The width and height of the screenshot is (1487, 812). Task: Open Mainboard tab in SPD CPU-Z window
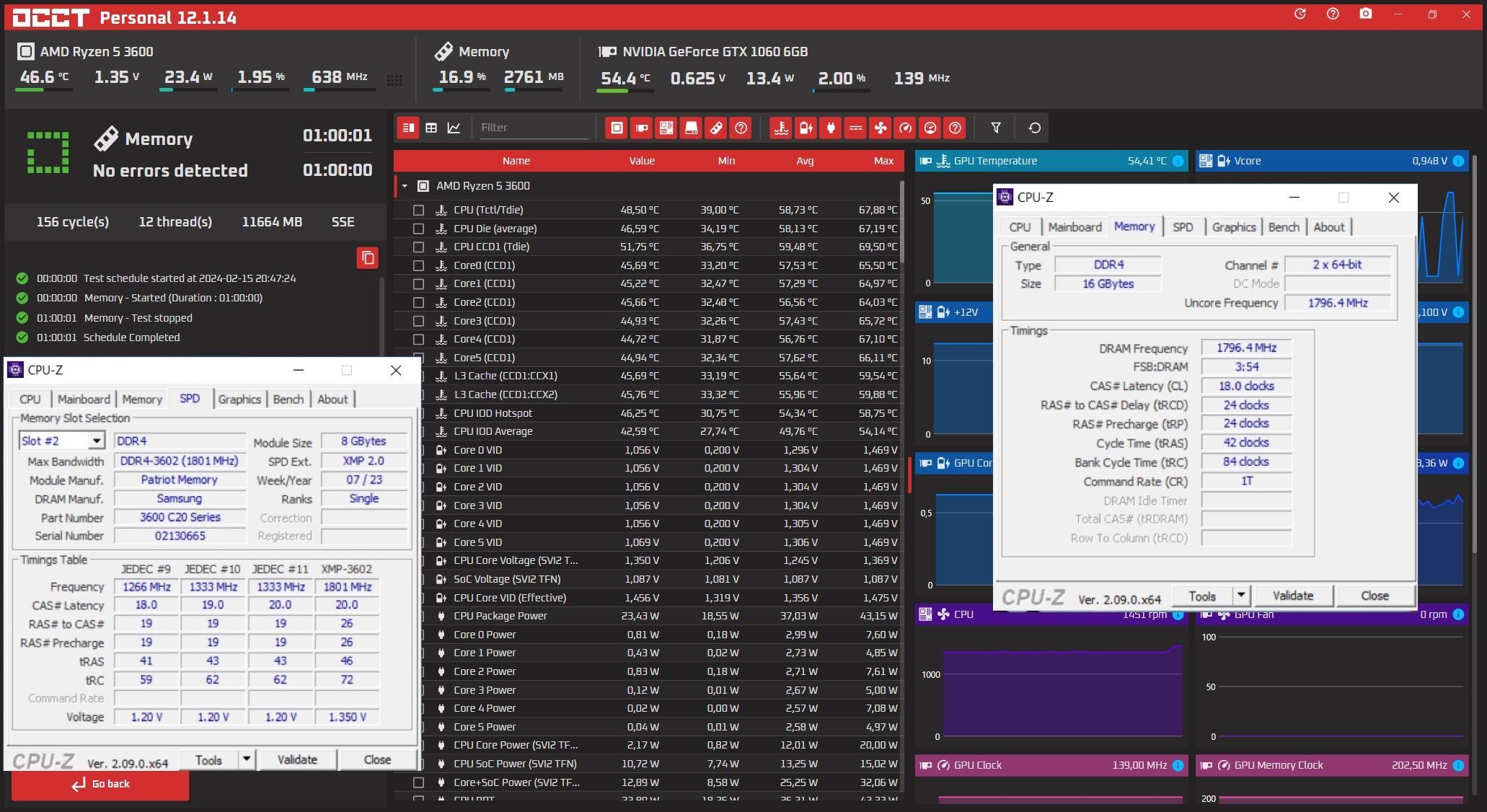click(84, 399)
